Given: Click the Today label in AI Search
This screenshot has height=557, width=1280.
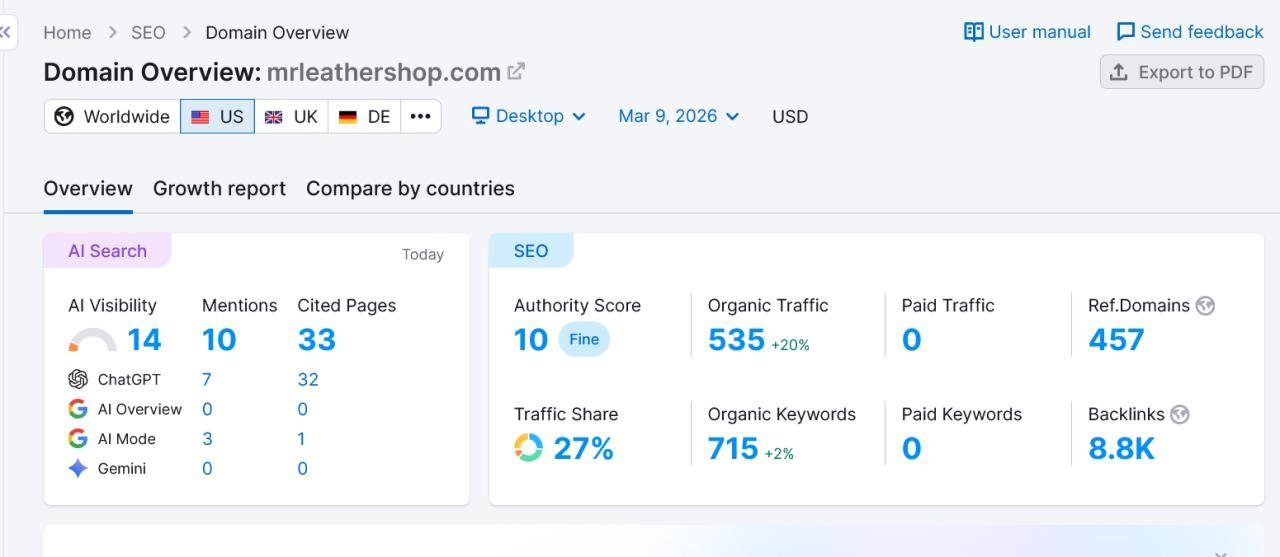Looking at the screenshot, I should pos(423,254).
